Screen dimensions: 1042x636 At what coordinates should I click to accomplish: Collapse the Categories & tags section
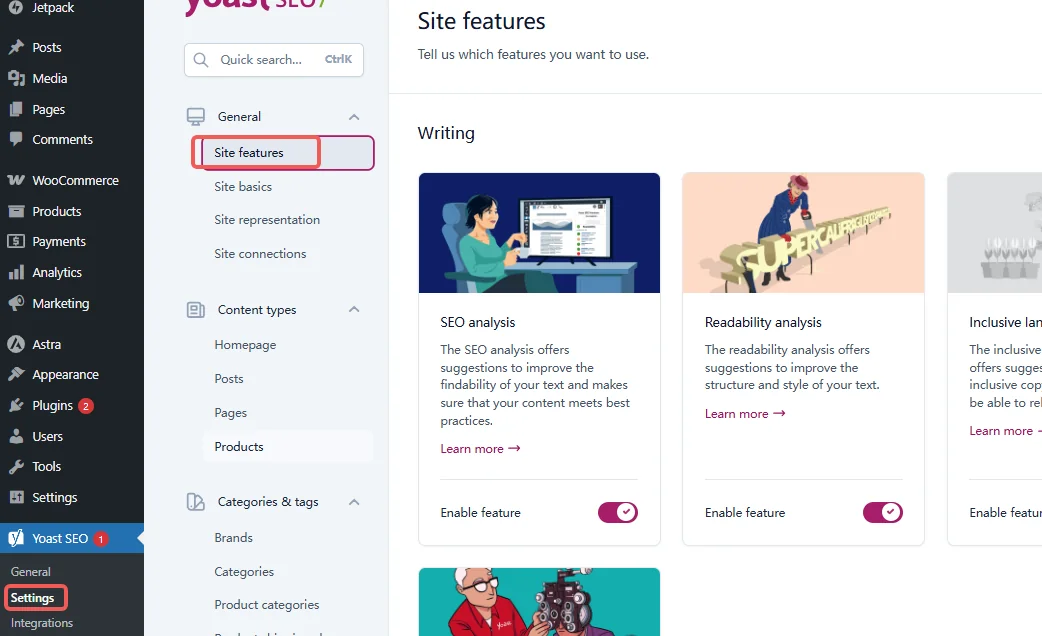pos(354,502)
